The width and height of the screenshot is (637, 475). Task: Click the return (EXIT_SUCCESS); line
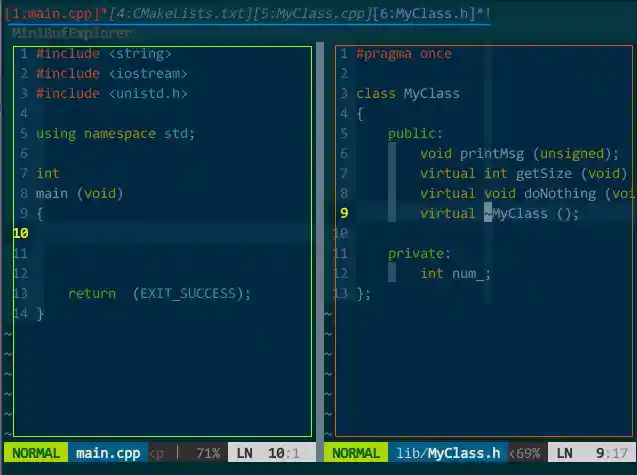tap(159, 293)
